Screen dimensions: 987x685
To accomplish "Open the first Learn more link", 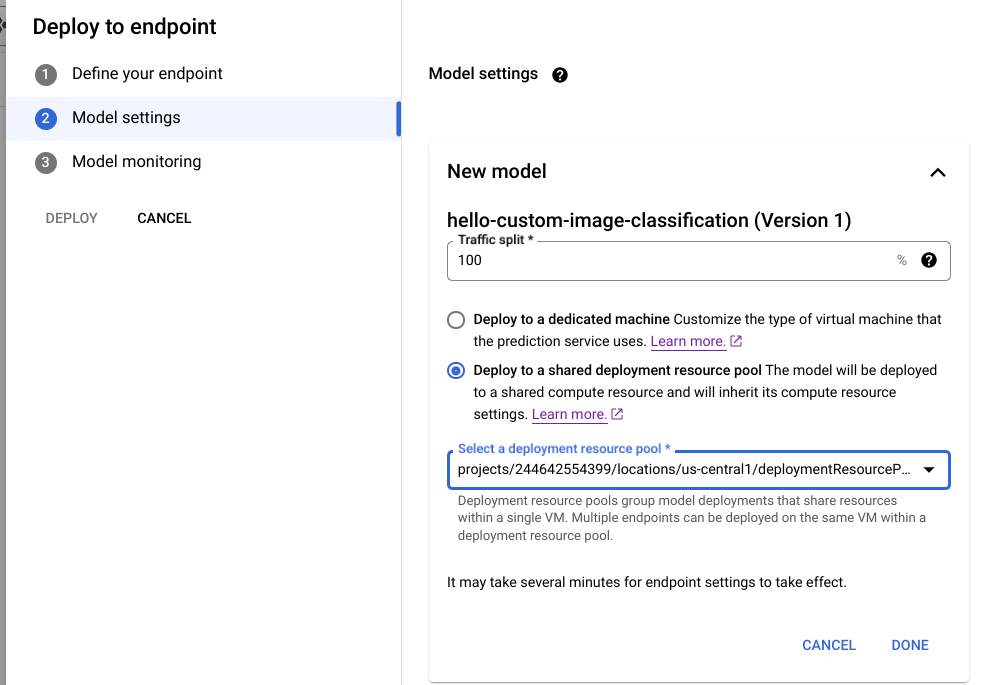I will tap(690, 341).
